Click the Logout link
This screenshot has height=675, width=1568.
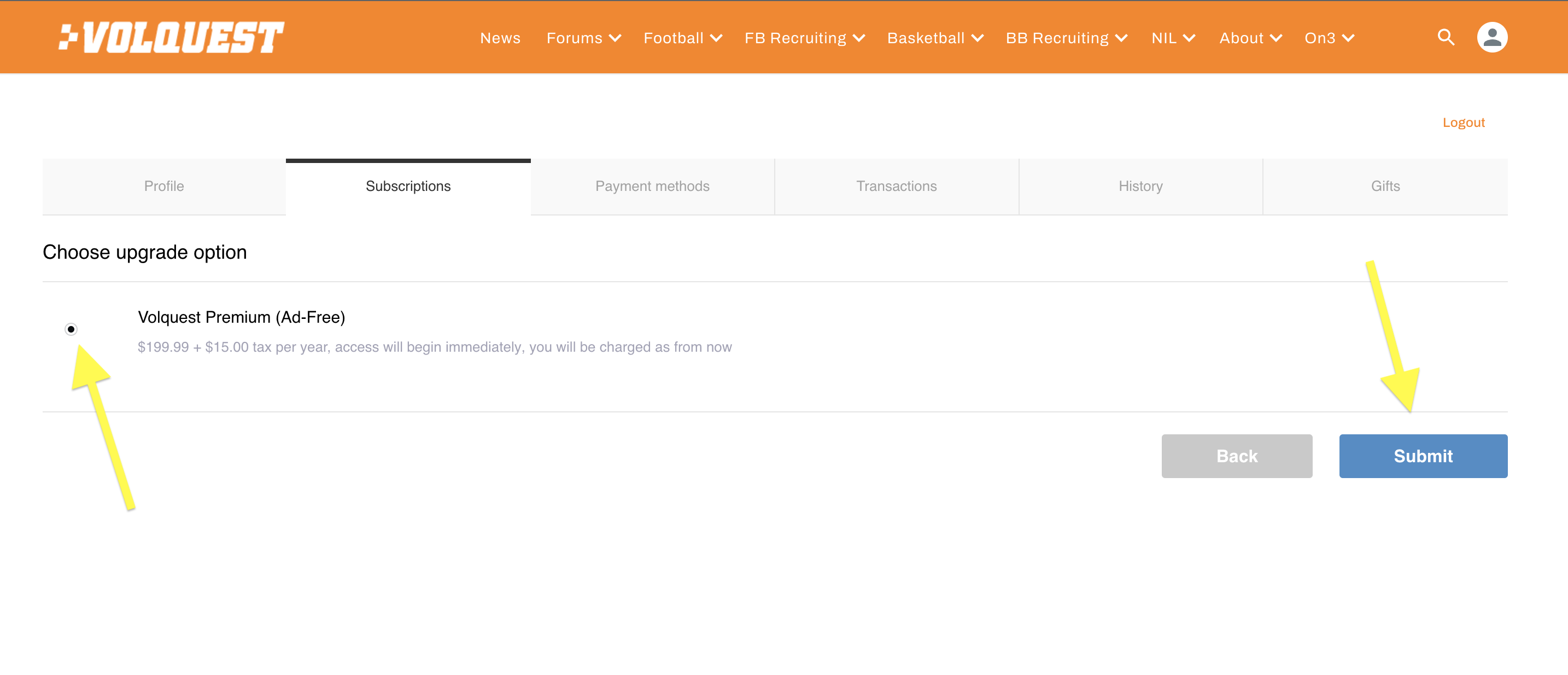pyautogui.click(x=1464, y=123)
